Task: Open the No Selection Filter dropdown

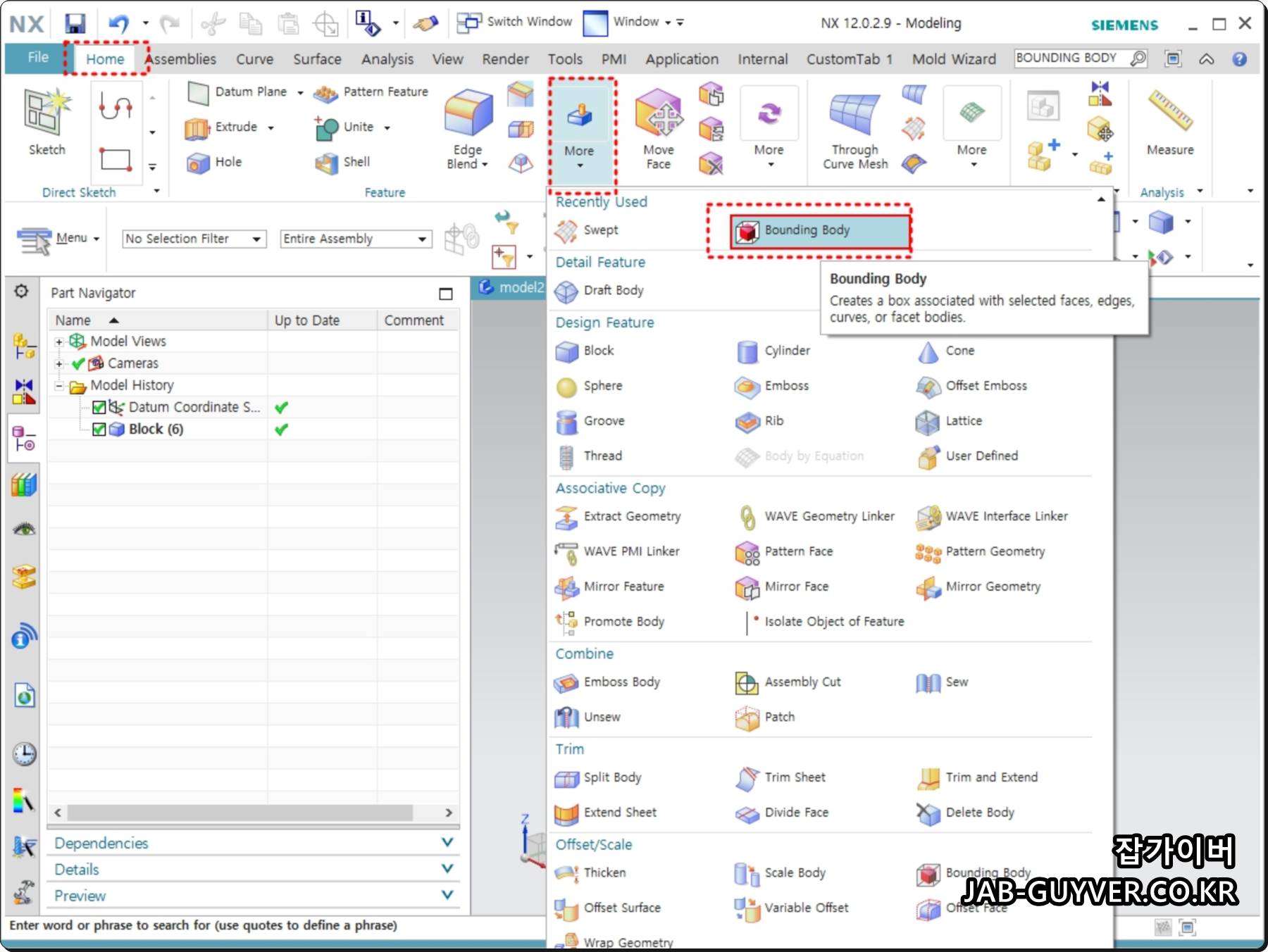Action: 194,239
